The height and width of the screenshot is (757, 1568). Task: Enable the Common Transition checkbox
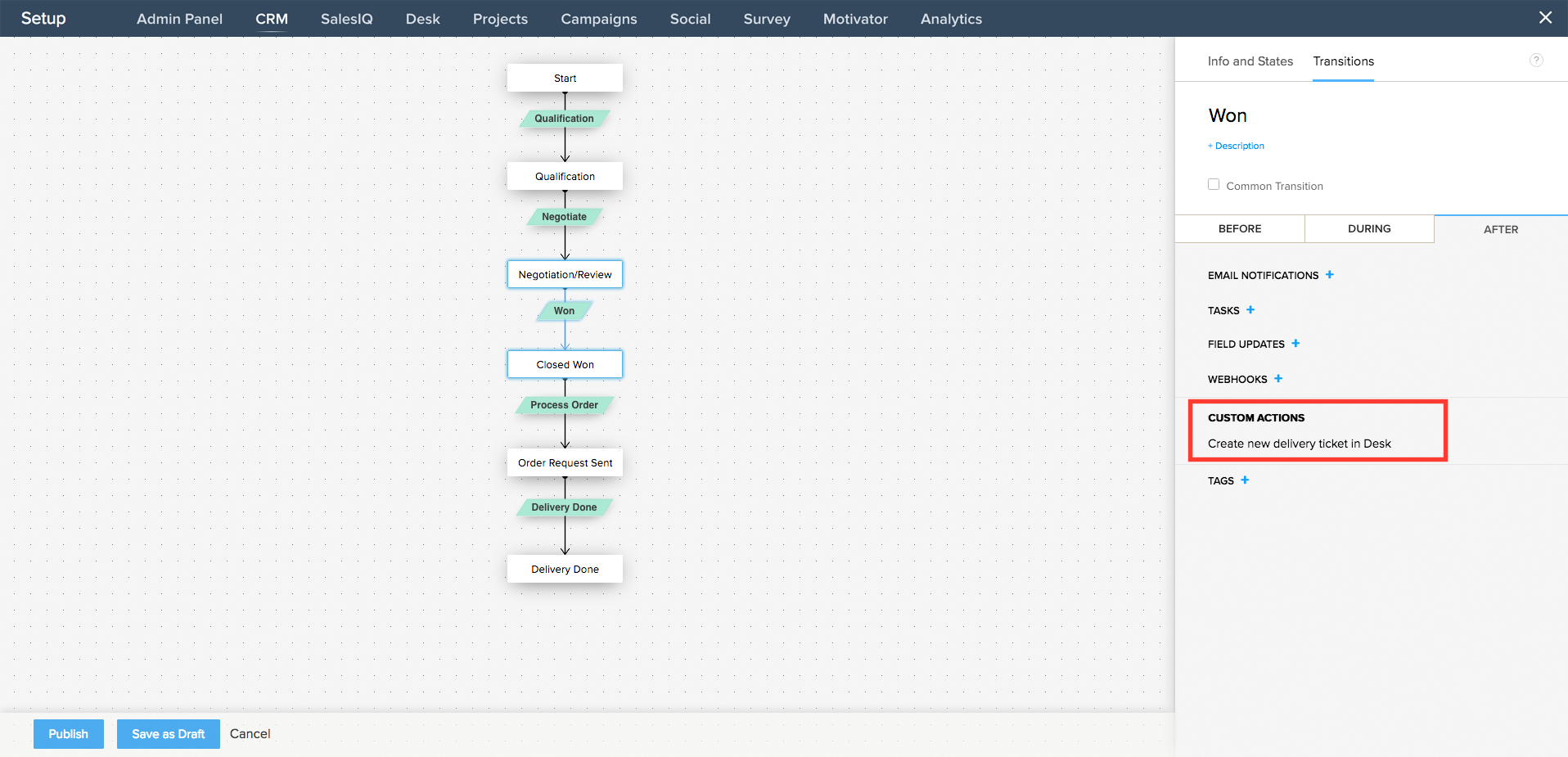point(1214,185)
